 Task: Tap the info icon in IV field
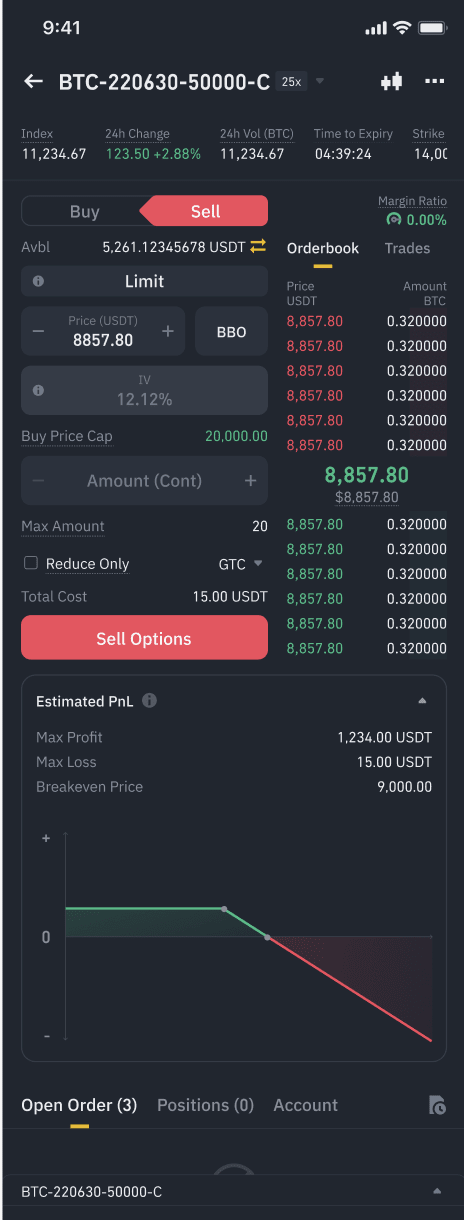coord(38,390)
